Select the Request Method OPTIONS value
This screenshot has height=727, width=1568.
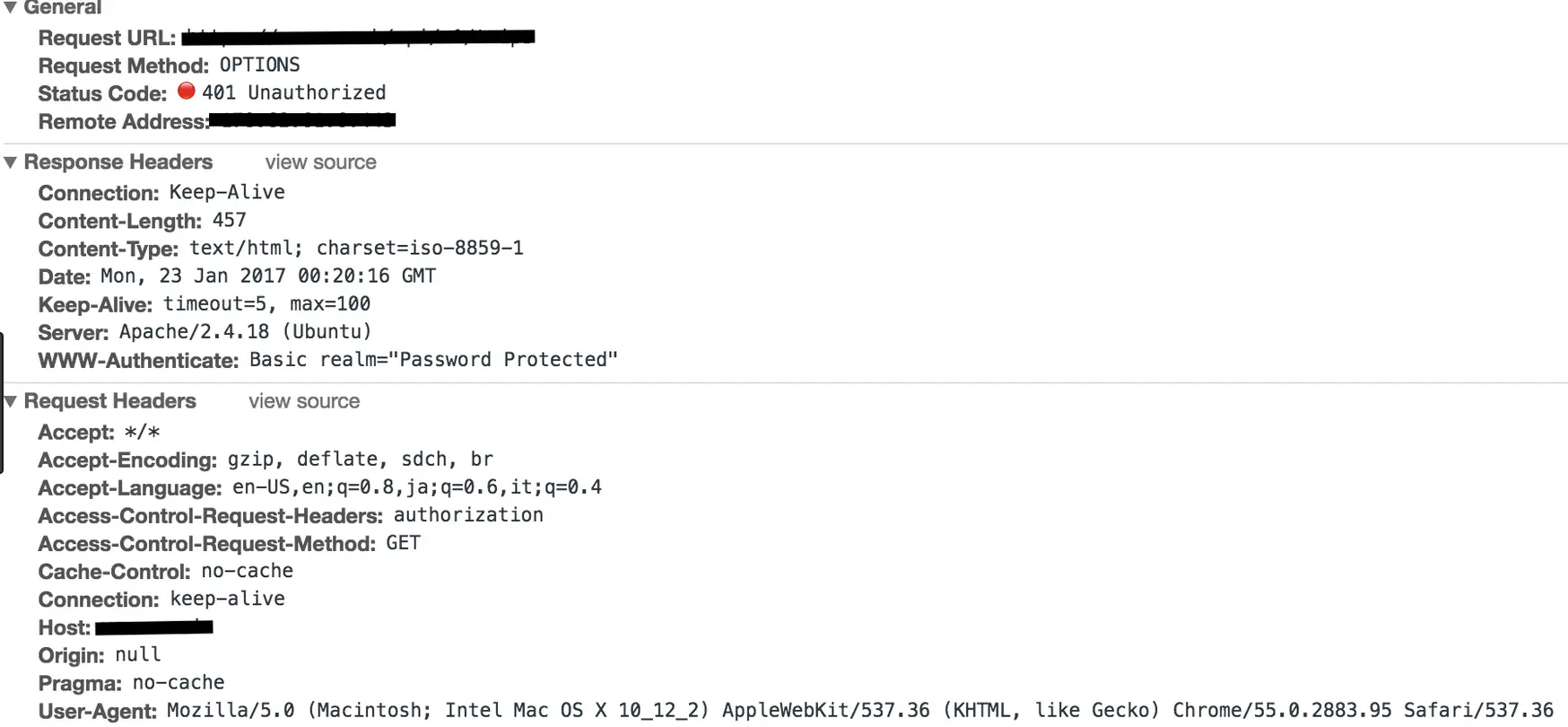260,65
